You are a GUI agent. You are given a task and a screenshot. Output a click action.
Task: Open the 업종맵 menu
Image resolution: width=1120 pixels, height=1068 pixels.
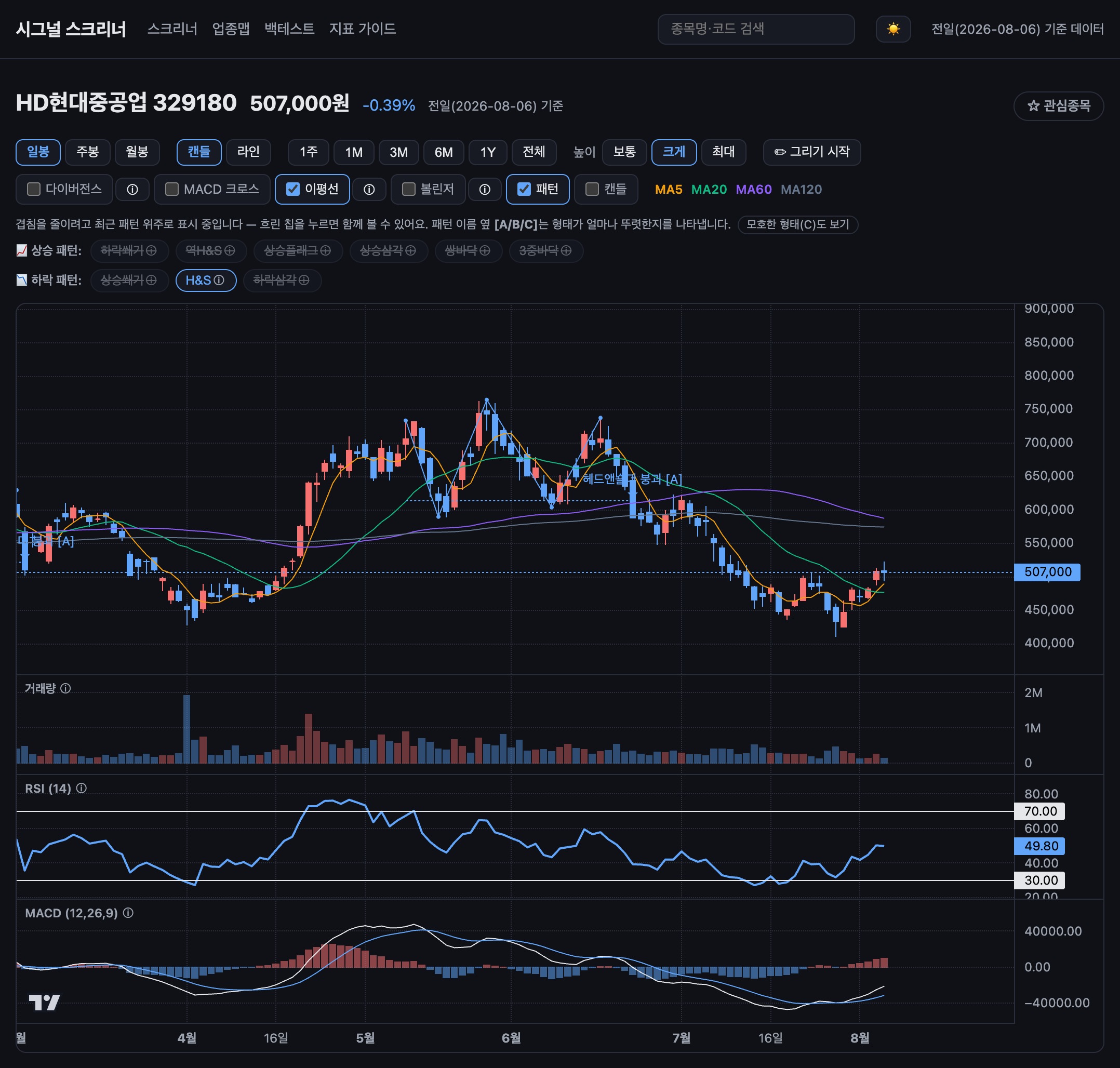(231, 29)
